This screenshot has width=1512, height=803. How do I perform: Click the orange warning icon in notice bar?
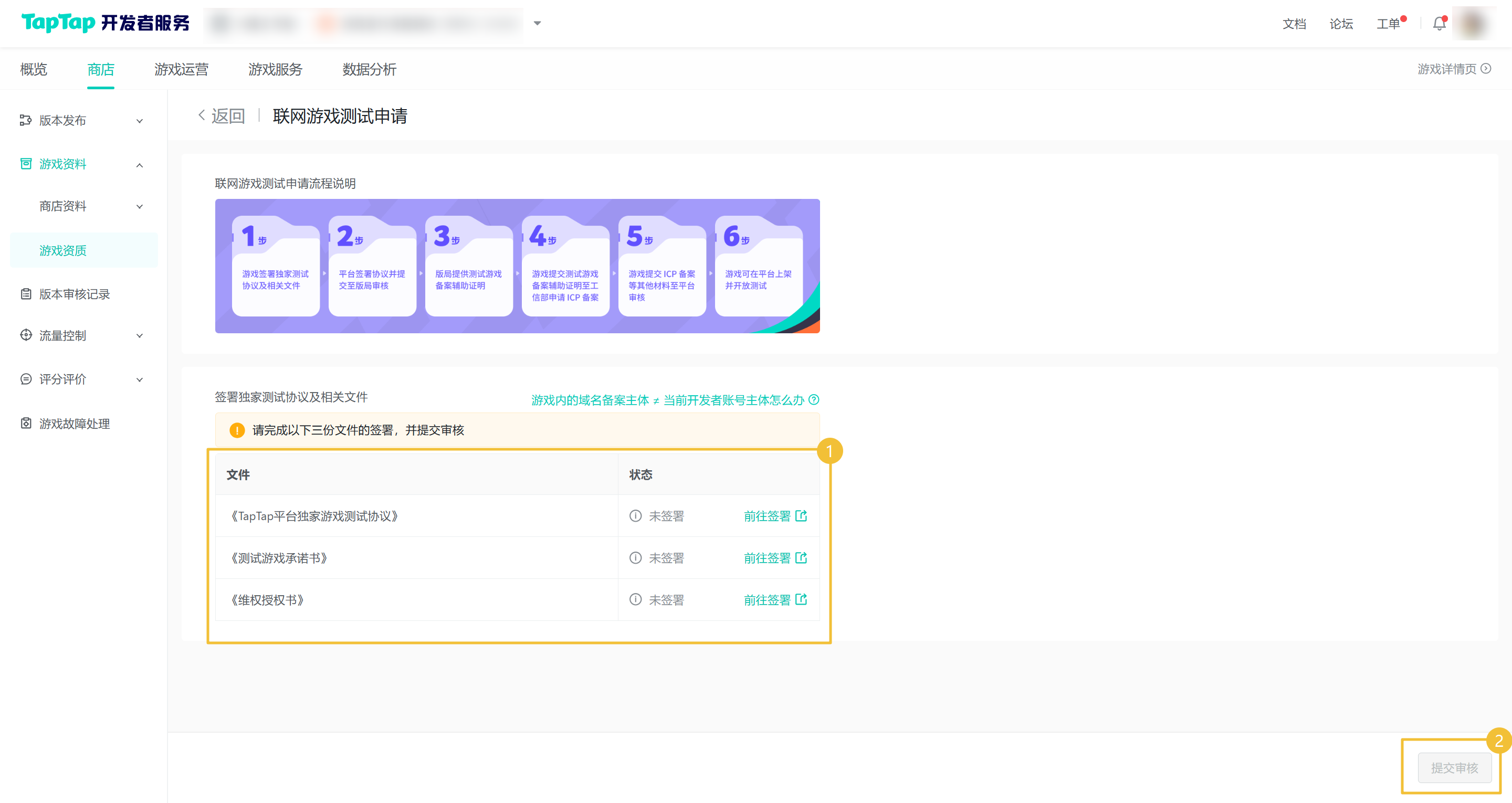pos(237,430)
